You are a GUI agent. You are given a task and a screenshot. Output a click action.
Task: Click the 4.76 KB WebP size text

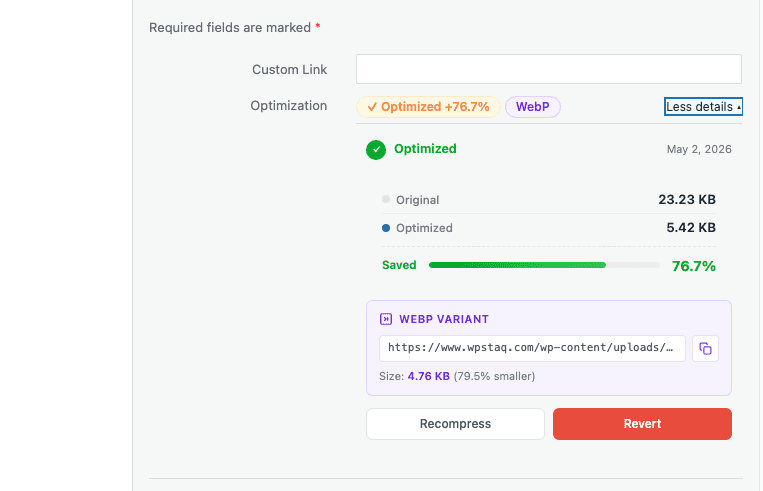429,376
